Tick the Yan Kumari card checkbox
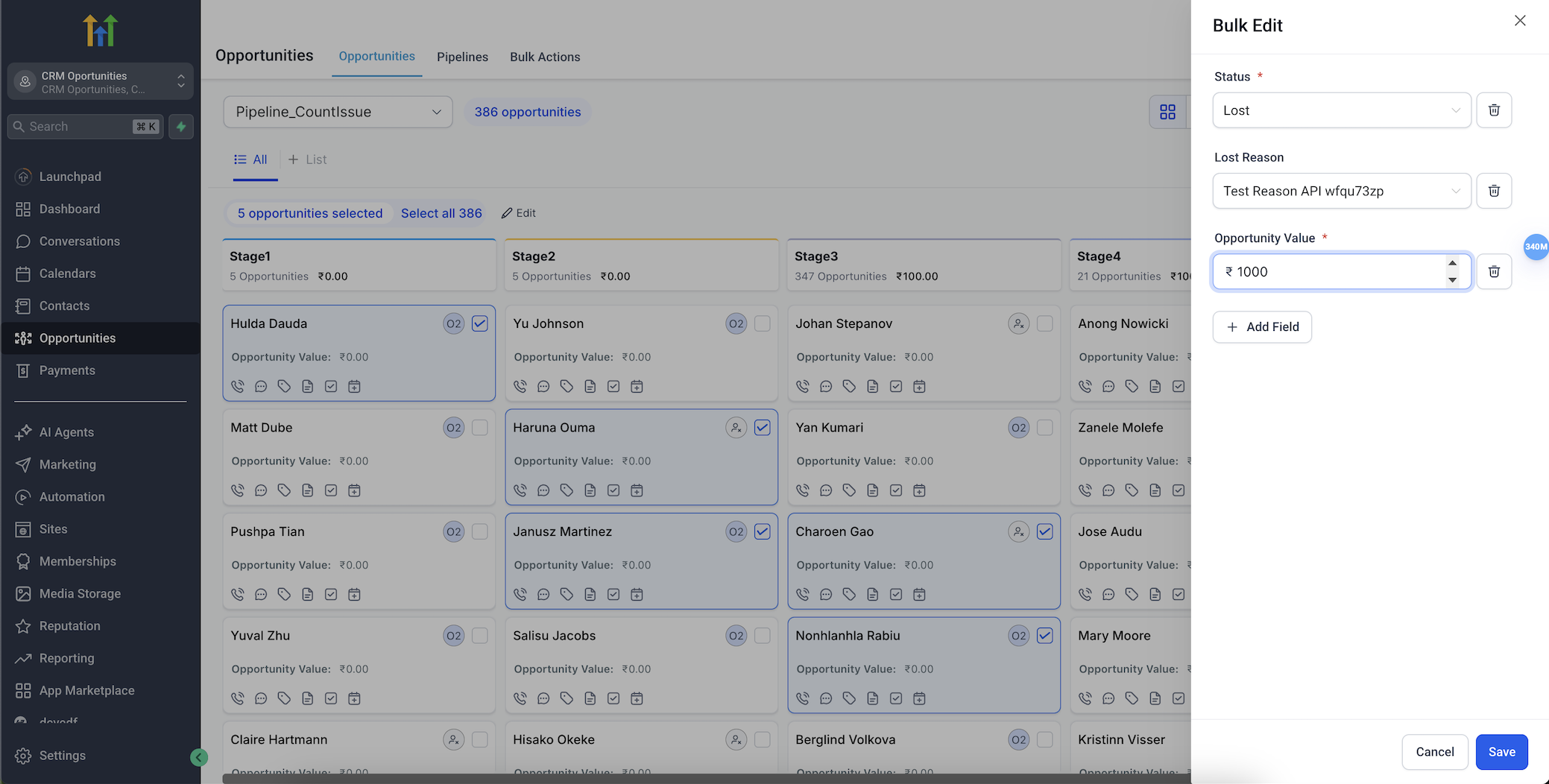The height and width of the screenshot is (784, 1549). [x=1044, y=428]
